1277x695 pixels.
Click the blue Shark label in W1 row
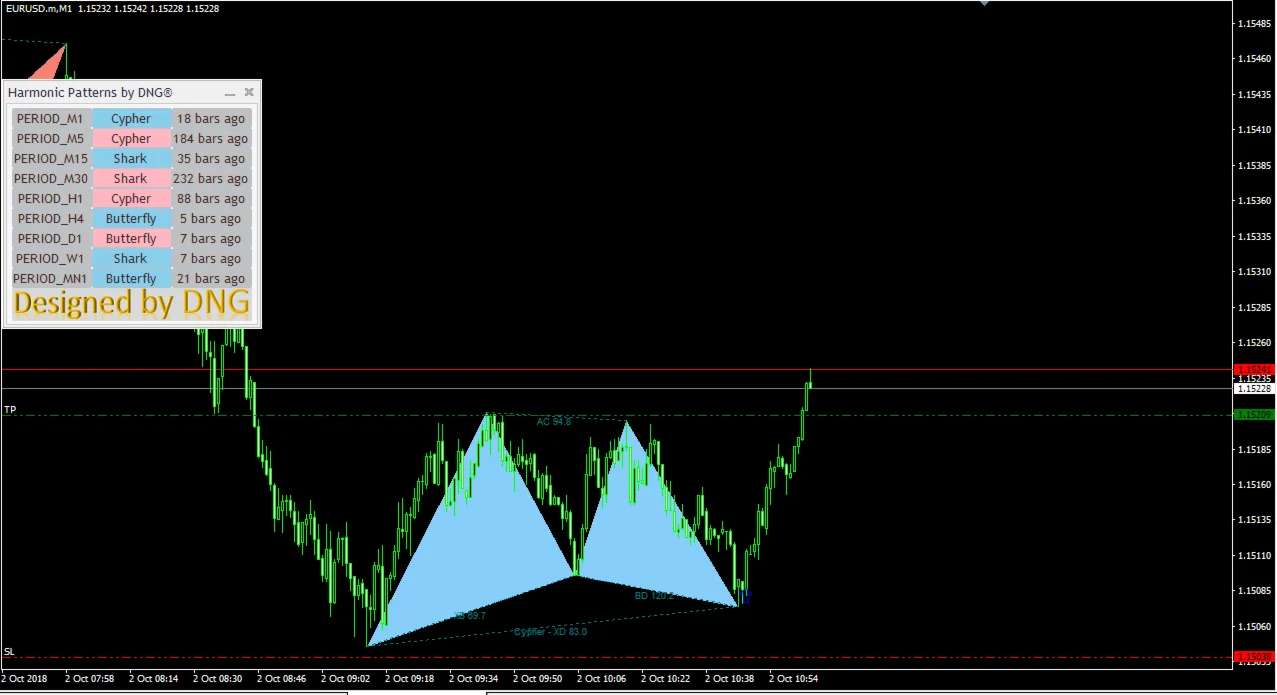click(x=131, y=259)
